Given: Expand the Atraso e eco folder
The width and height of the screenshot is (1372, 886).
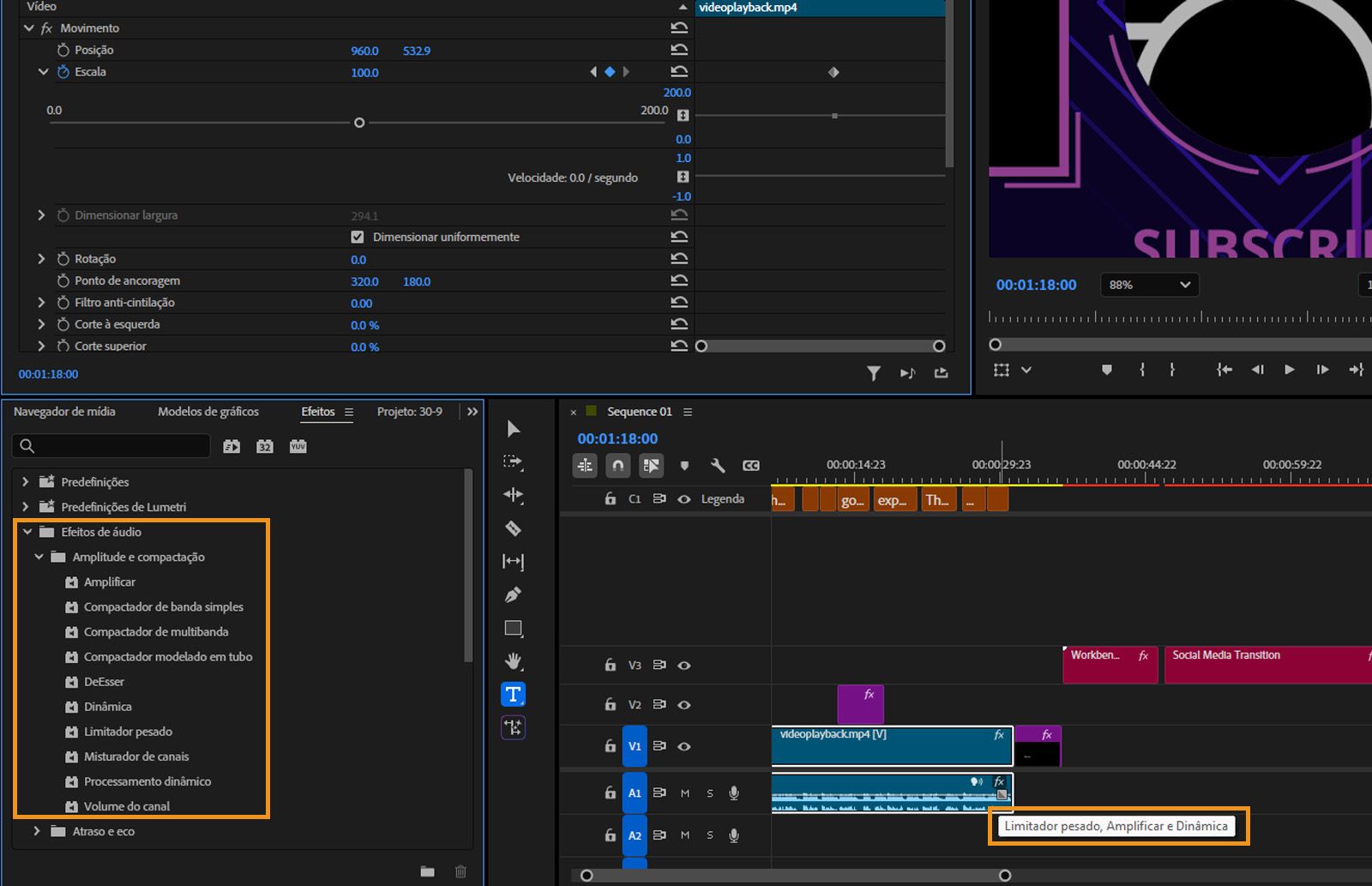Looking at the screenshot, I should 36,831.
